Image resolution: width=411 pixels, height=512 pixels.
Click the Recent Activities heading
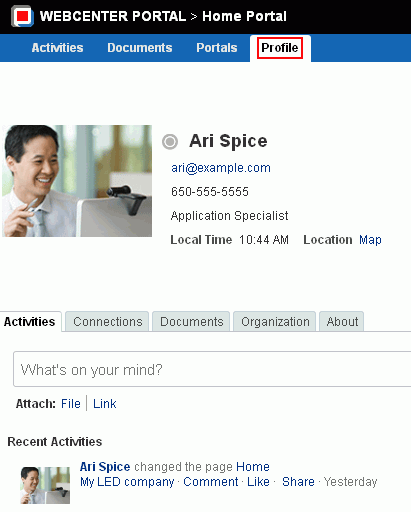(x=55, y=442)
